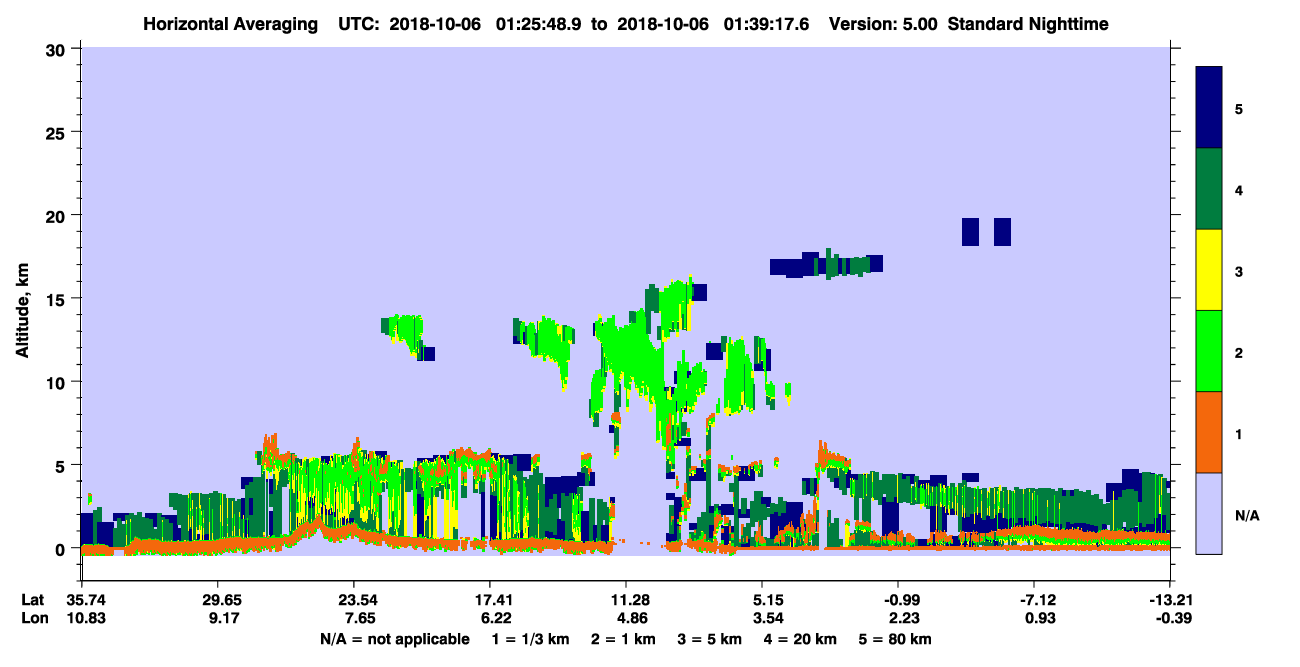This screenshot has height=667, width=1300.
Task: Click altitude tick label '20'
Action: tap(58, 215)
